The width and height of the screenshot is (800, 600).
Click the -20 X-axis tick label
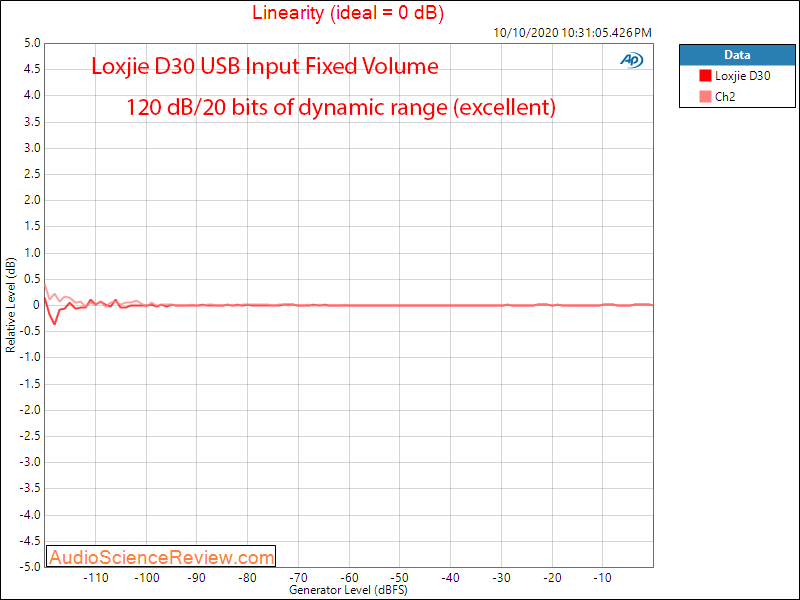(x=552, y=578)
